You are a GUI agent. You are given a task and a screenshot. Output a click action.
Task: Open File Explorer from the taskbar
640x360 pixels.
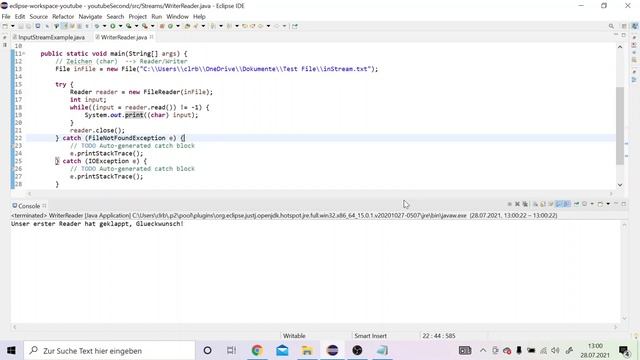[x=307, y=351]
